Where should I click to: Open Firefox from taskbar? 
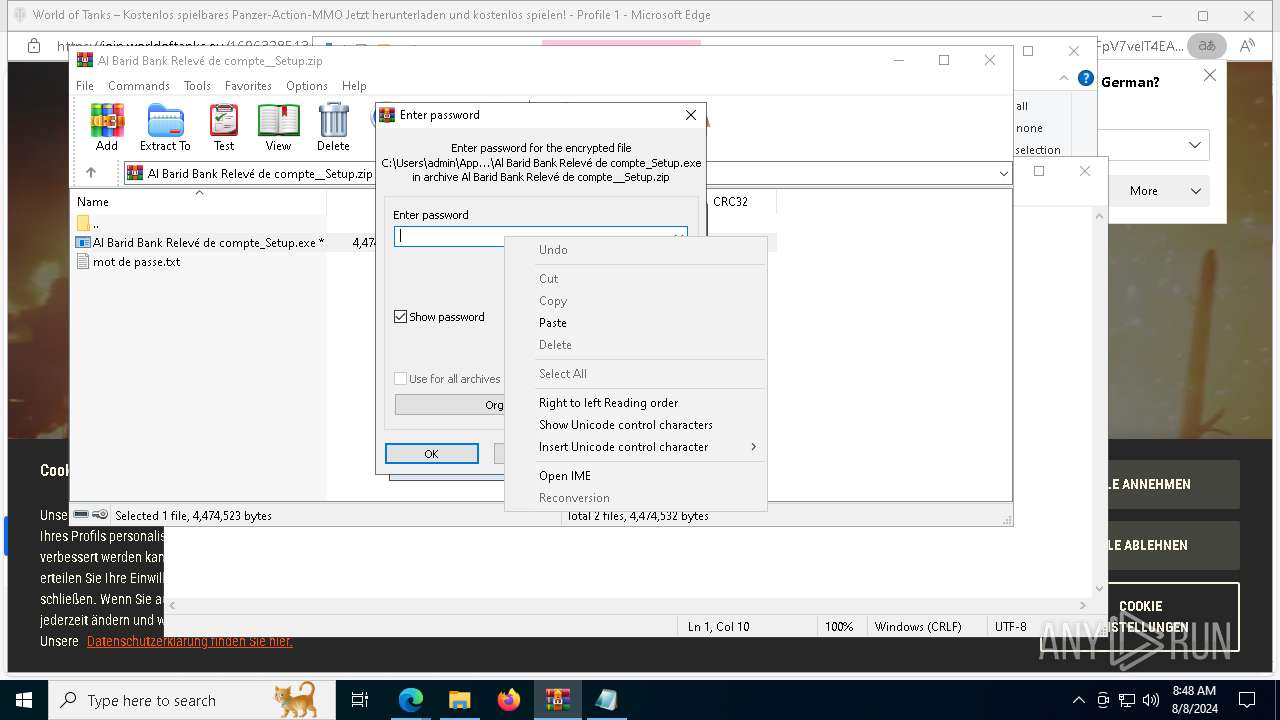pyautogui.click(x=508, y=700)
